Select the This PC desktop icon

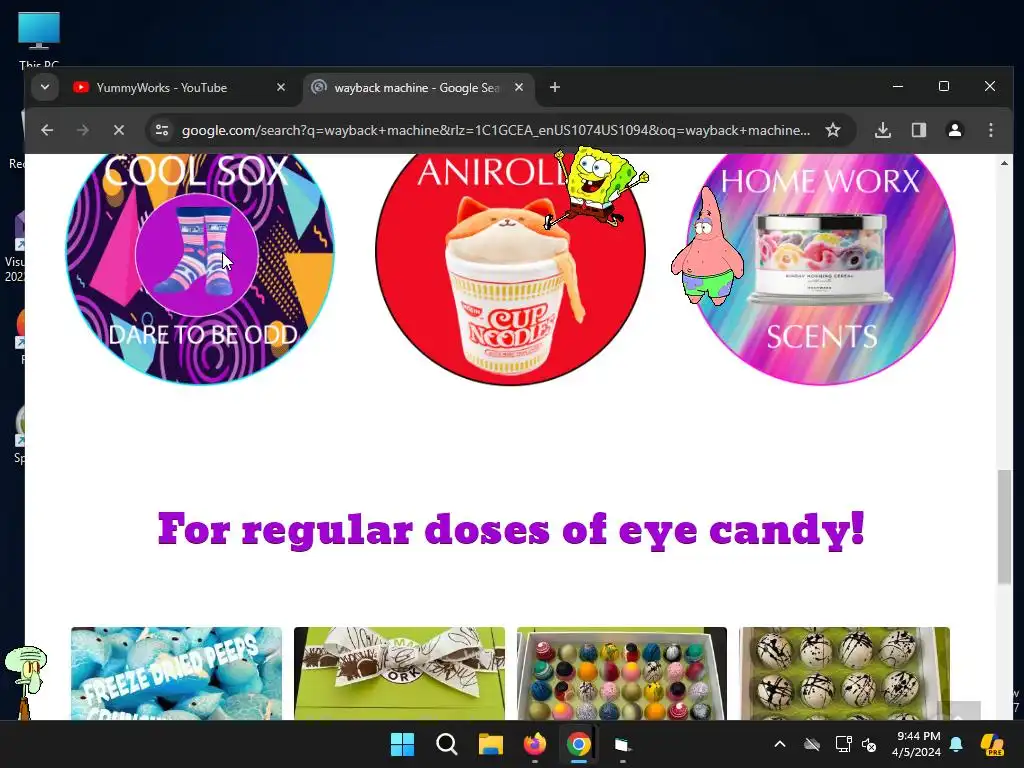pos(39,40)
